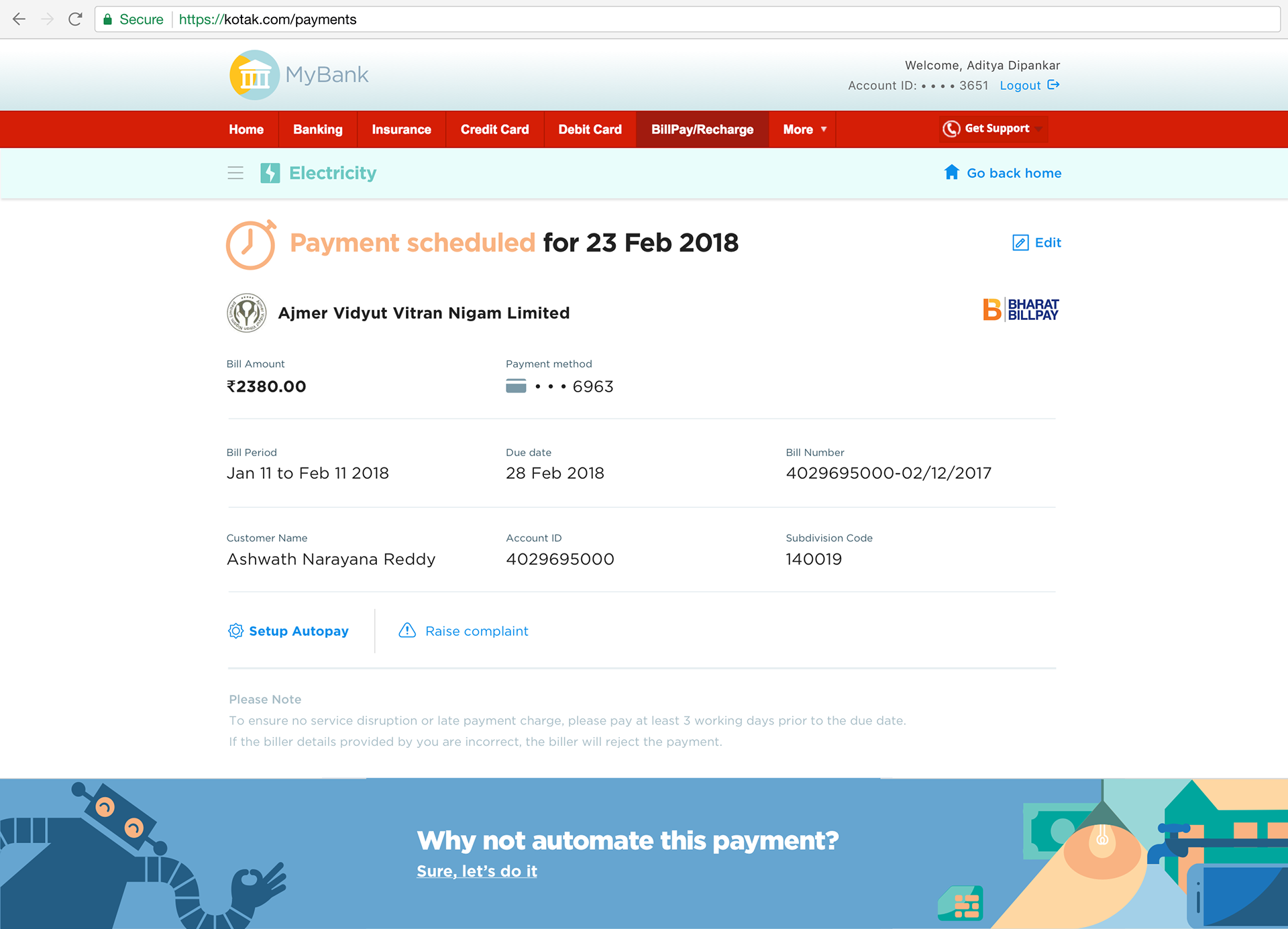Click the browser address bar
The height and width of the screenshot is (929, 1288).
(x=687, y=19)
